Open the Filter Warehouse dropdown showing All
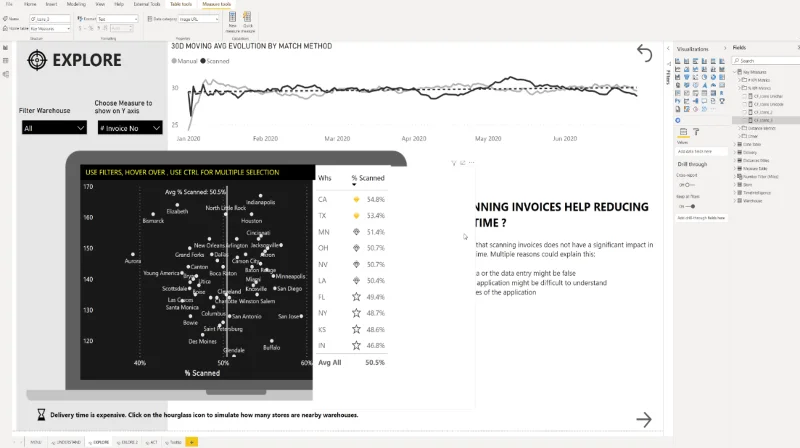 [54, 128]
